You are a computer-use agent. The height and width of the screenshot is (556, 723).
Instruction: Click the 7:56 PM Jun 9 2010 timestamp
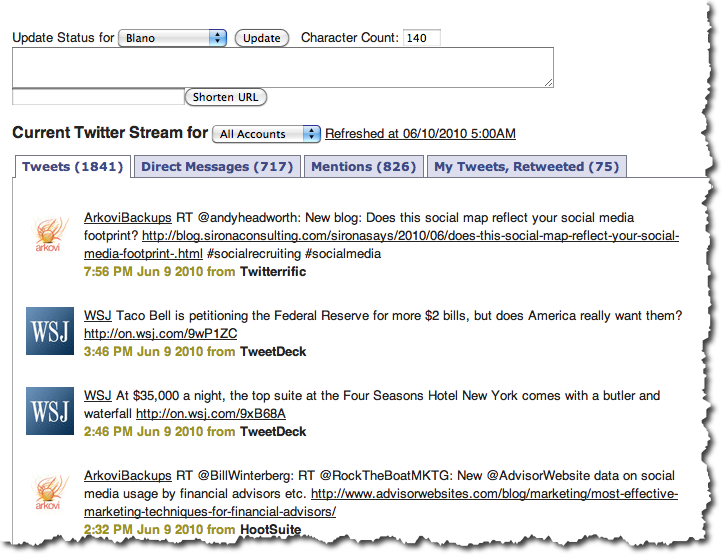click(x=143, y=272)
